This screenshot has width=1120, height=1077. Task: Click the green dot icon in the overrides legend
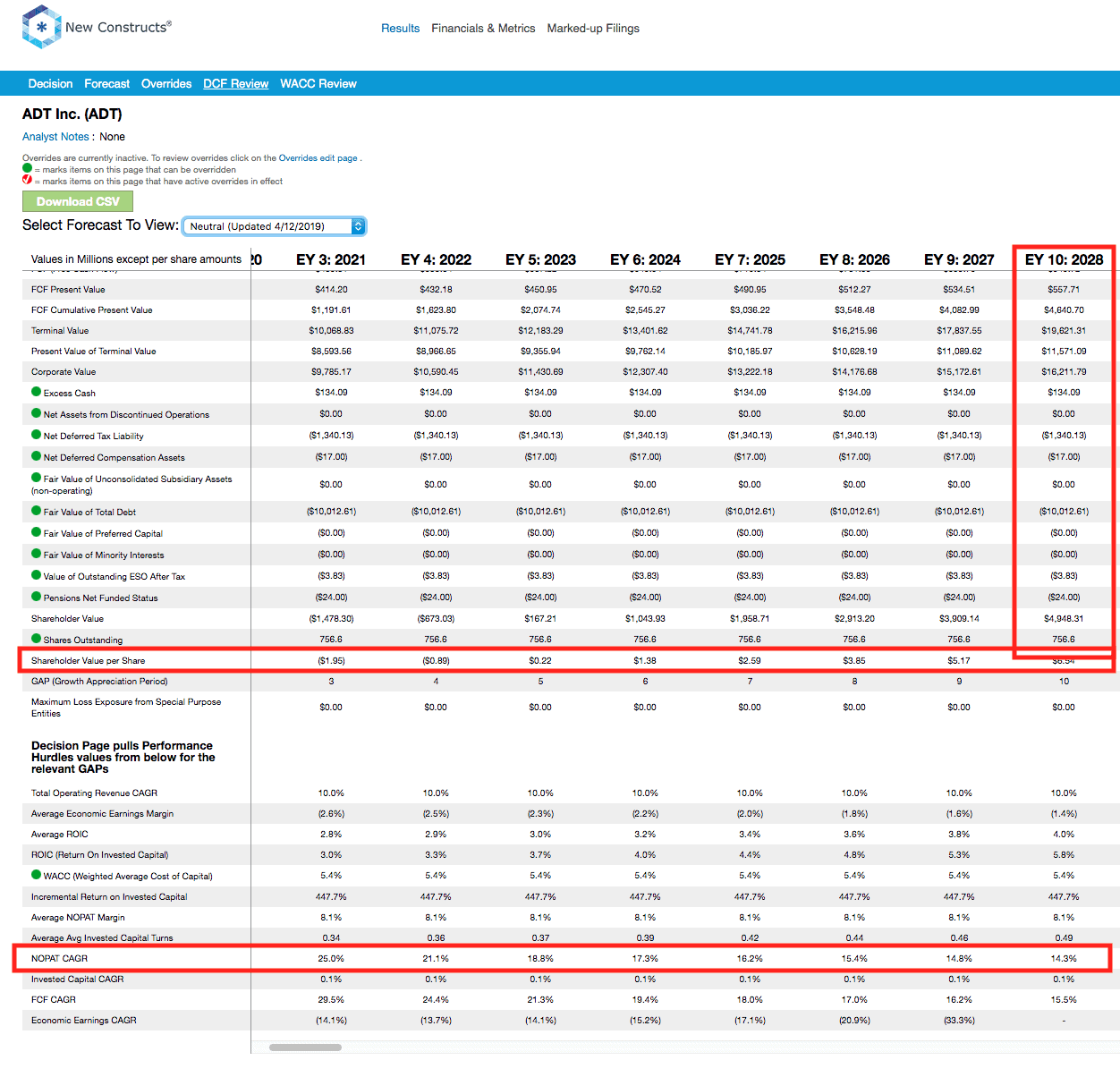(27, 168)
